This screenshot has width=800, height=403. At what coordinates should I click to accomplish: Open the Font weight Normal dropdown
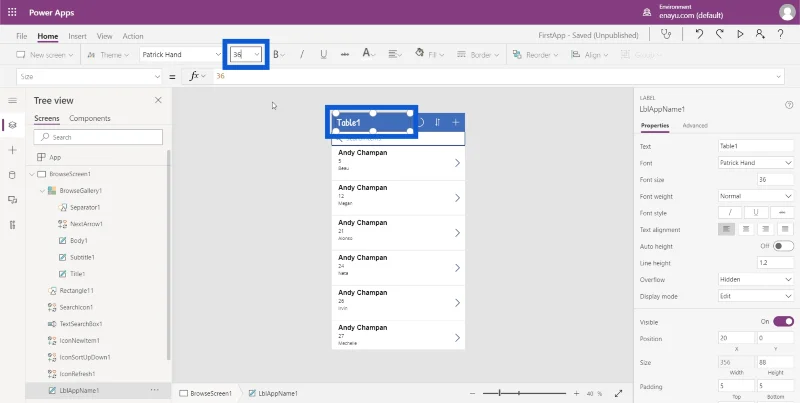[x=756, y=196]
